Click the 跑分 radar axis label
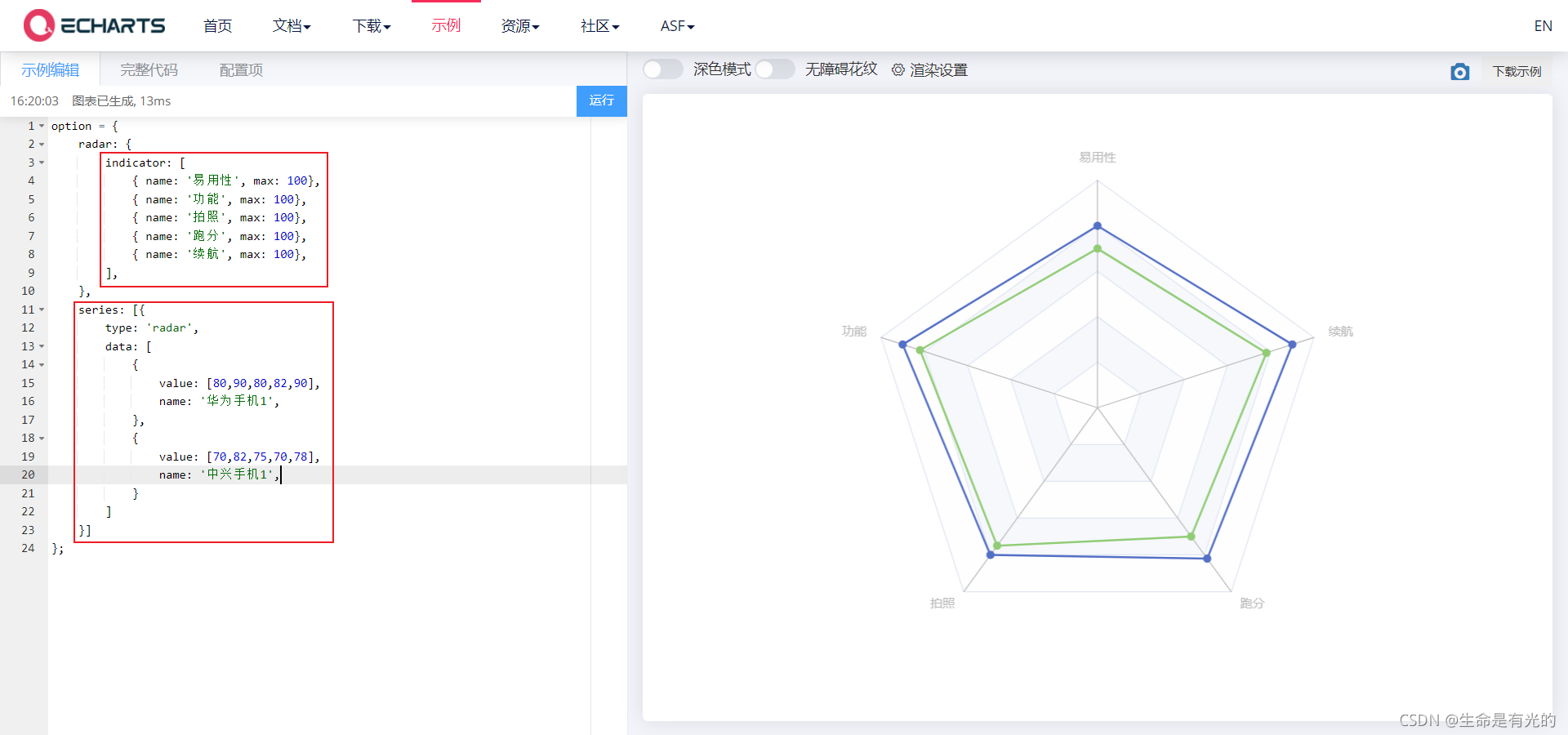The height and width of the screenshot is (735, 1568). 1252,604
